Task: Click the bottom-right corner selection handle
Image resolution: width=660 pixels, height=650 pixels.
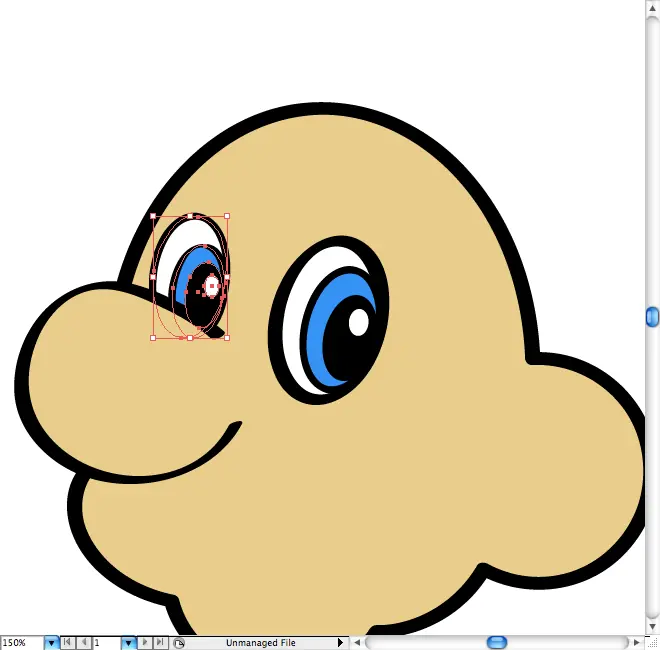Action: click(227, 338)
